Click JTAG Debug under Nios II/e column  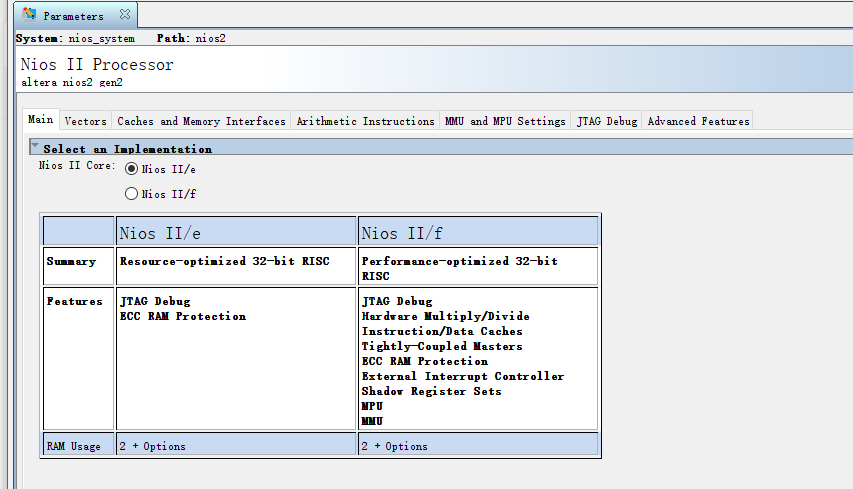[155, 301]
